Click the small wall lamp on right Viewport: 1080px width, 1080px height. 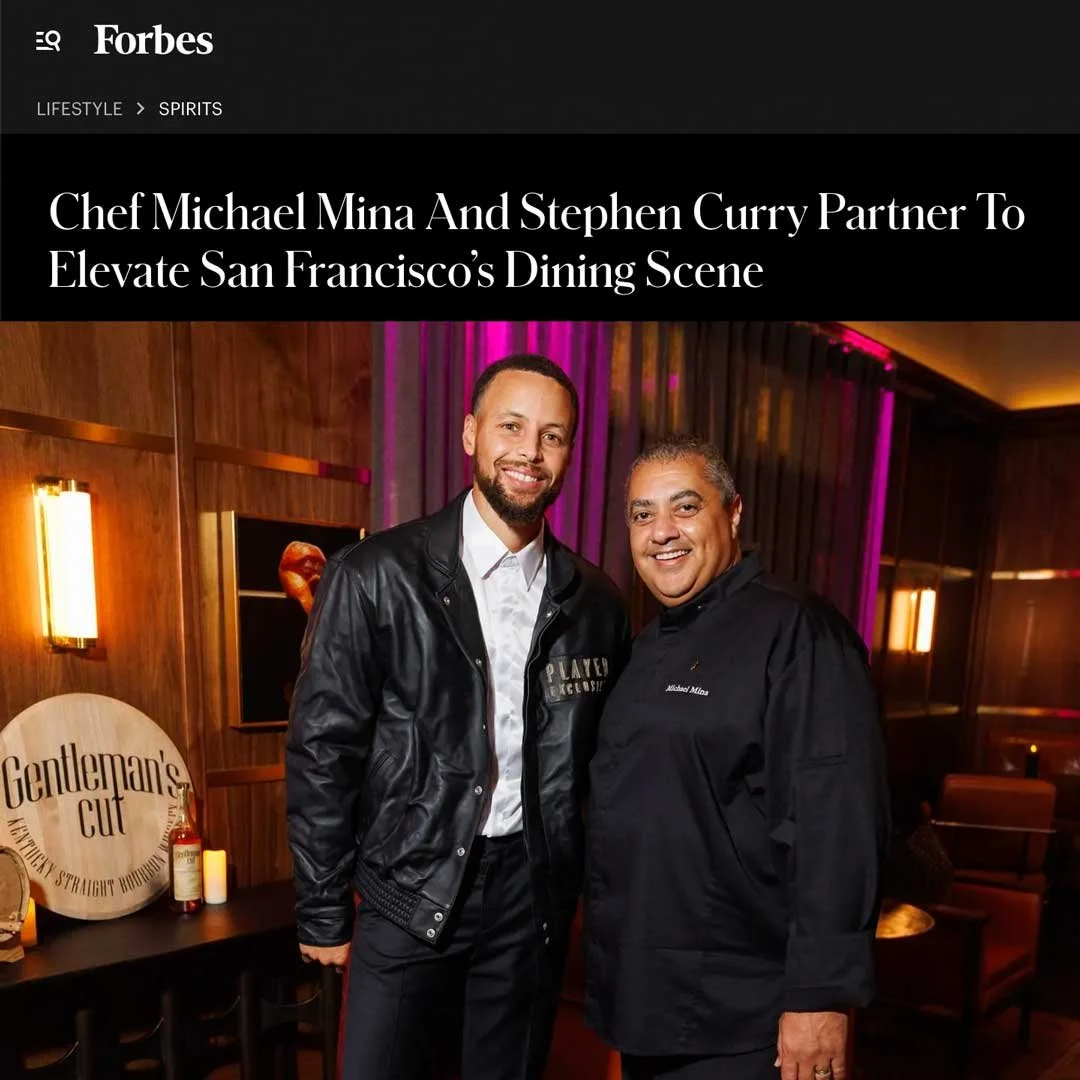tap(912, 619)
